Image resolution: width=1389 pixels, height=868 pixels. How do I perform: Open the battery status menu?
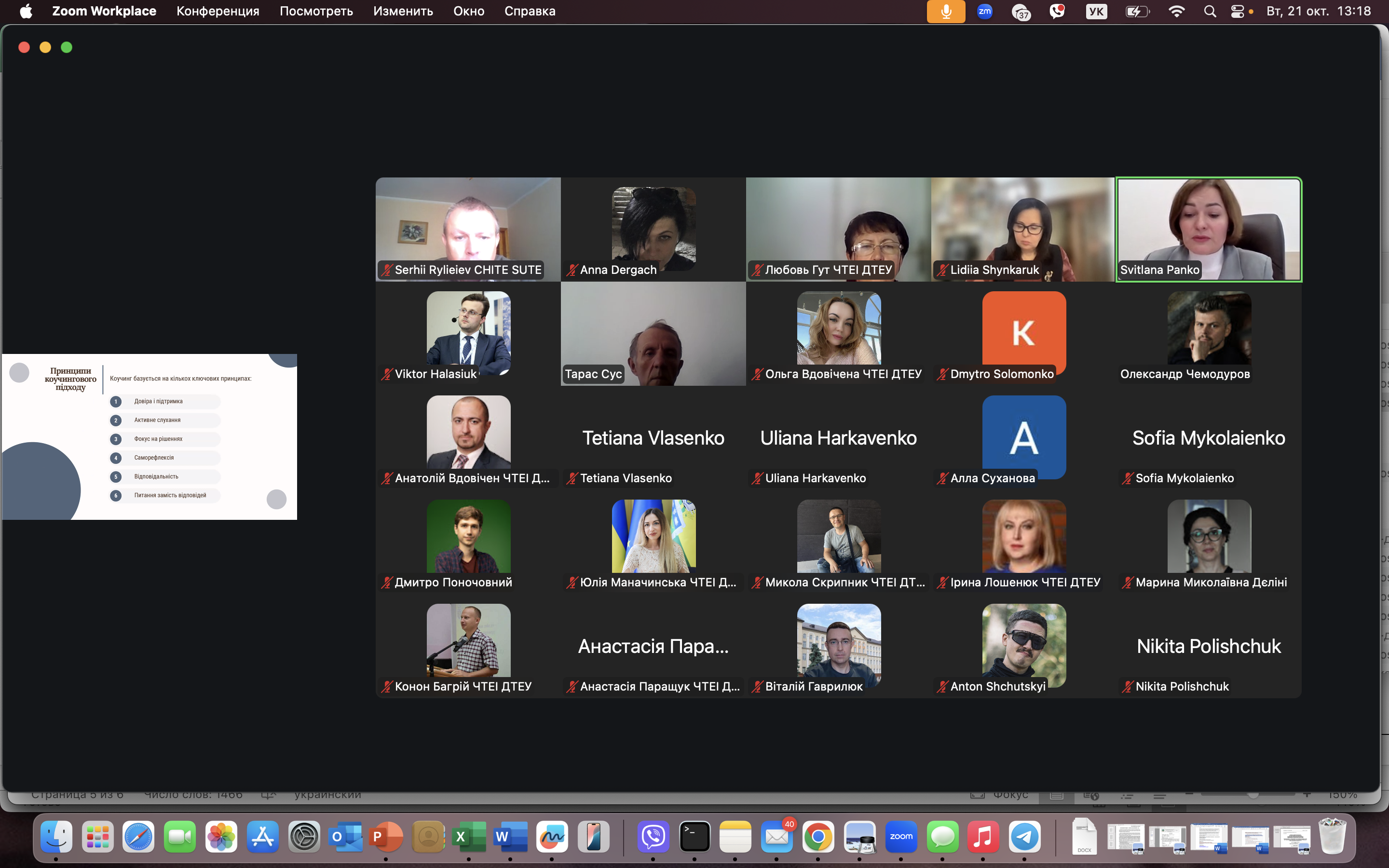click(1136, 12)
